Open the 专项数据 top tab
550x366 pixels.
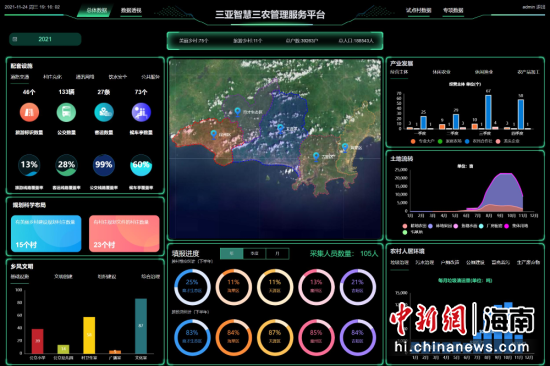(x=453, y=11)
